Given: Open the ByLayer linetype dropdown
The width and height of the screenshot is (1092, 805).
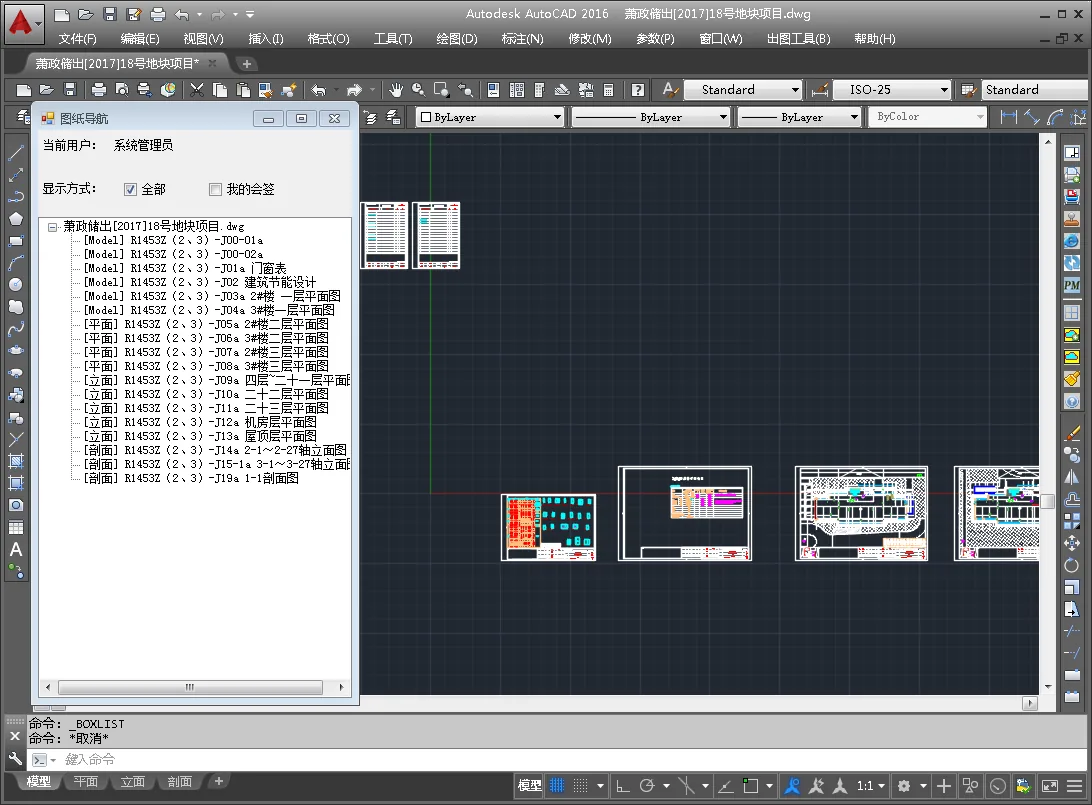Looking at the screenshot, I should 650,117.
